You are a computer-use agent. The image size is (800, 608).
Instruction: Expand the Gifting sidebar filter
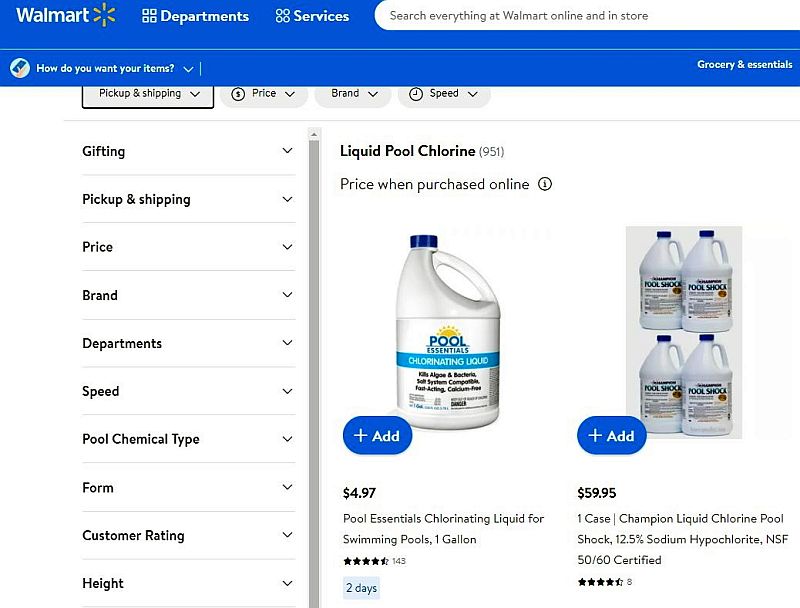click(x=188, y=151)
